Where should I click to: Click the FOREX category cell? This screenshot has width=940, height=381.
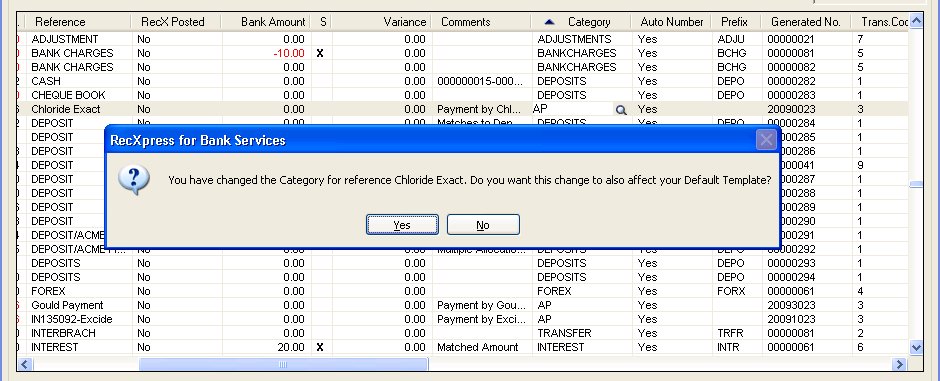[x=554, y=291]
